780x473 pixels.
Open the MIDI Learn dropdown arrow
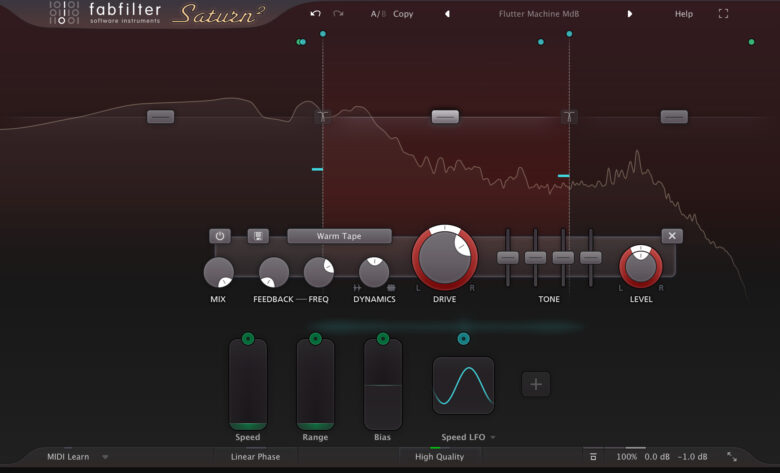(105, 457)
